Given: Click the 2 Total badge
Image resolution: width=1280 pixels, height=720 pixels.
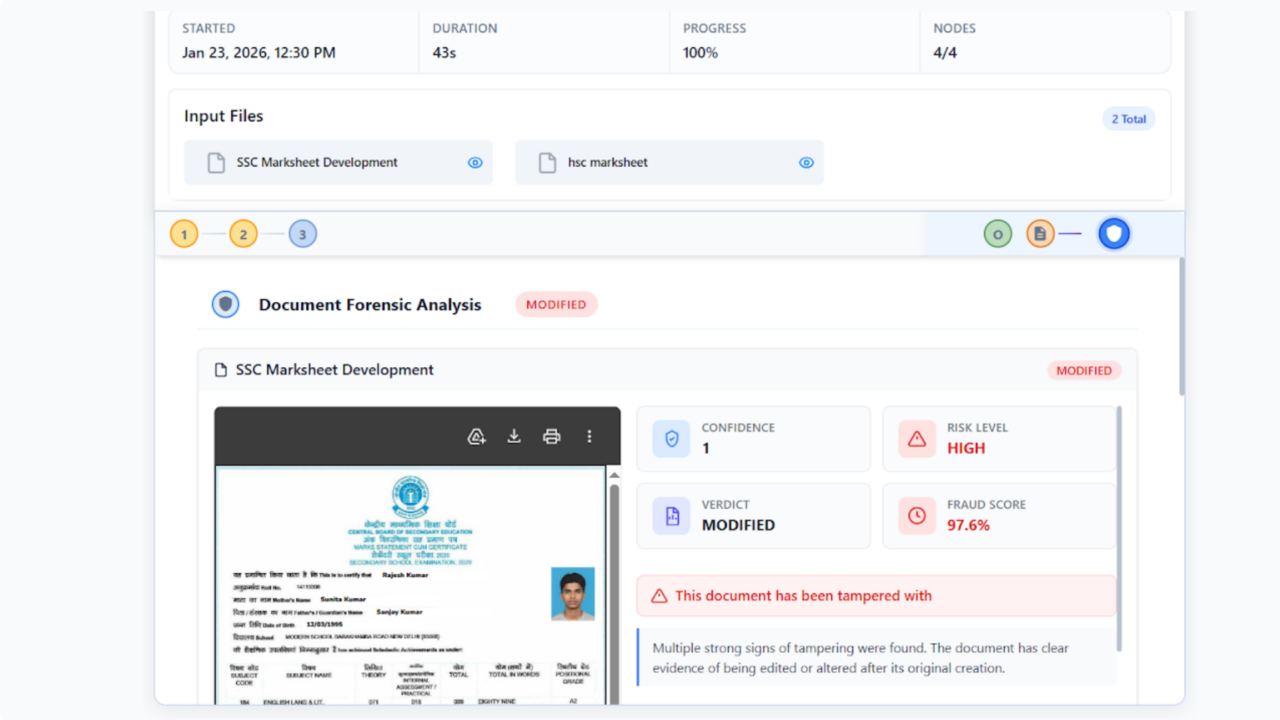Looking at the screenshot, I should 1128,119.
